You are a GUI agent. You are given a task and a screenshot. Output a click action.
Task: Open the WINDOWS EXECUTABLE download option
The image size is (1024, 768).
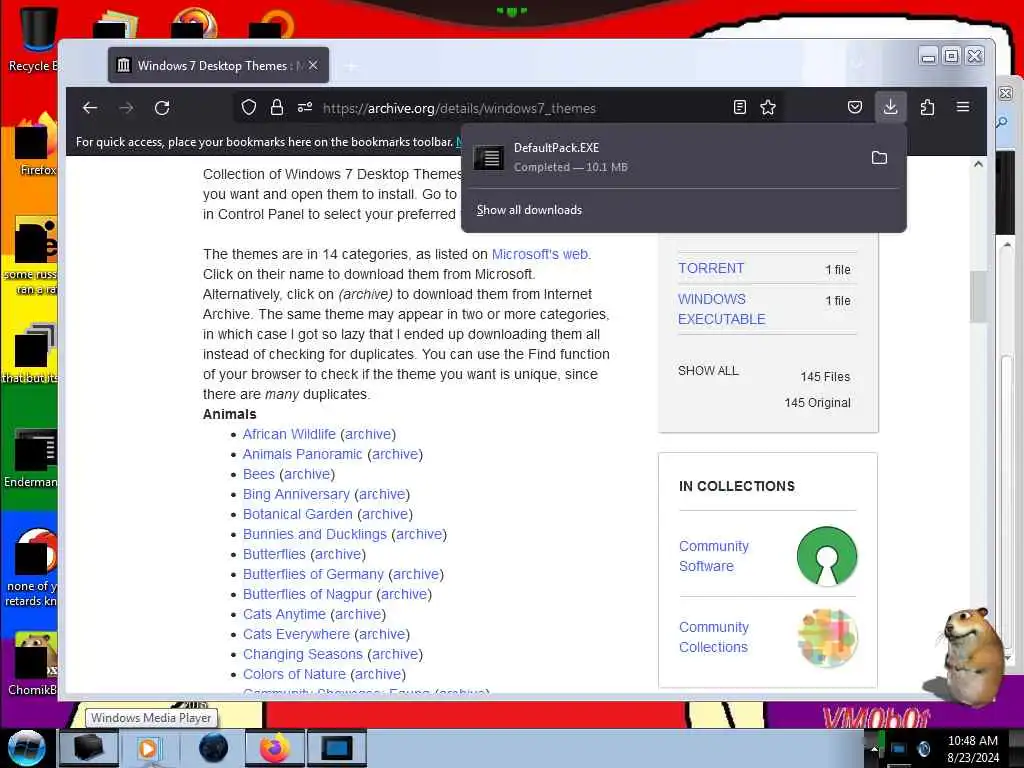722,309
